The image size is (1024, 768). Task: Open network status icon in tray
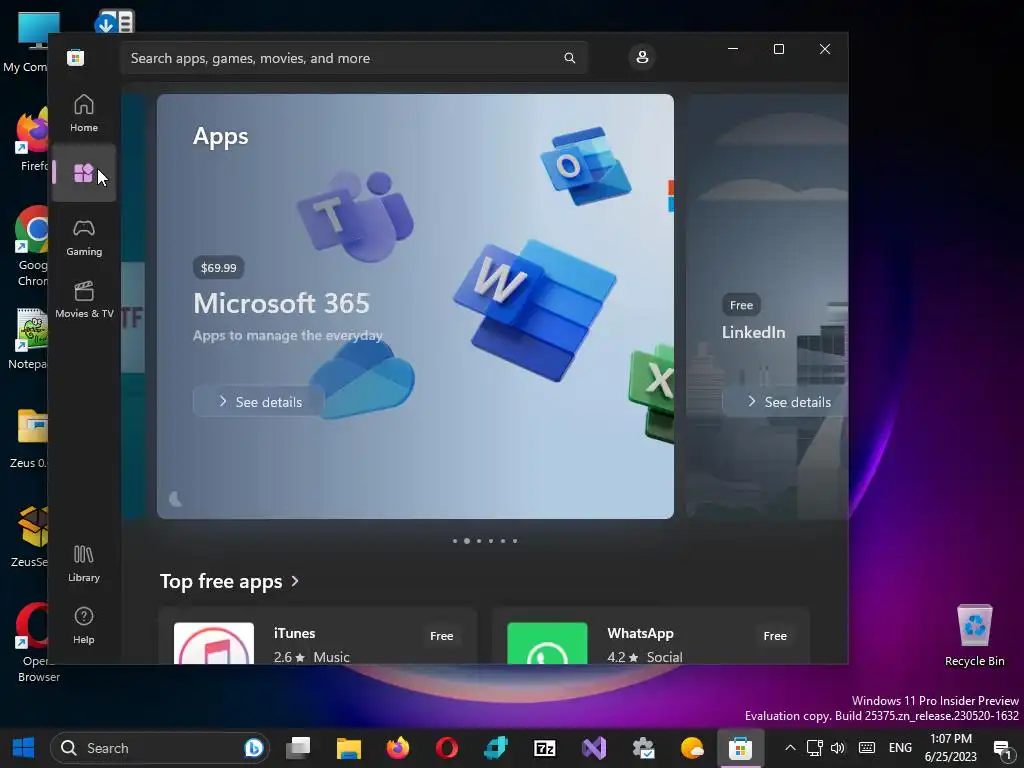tap(814, 748)
